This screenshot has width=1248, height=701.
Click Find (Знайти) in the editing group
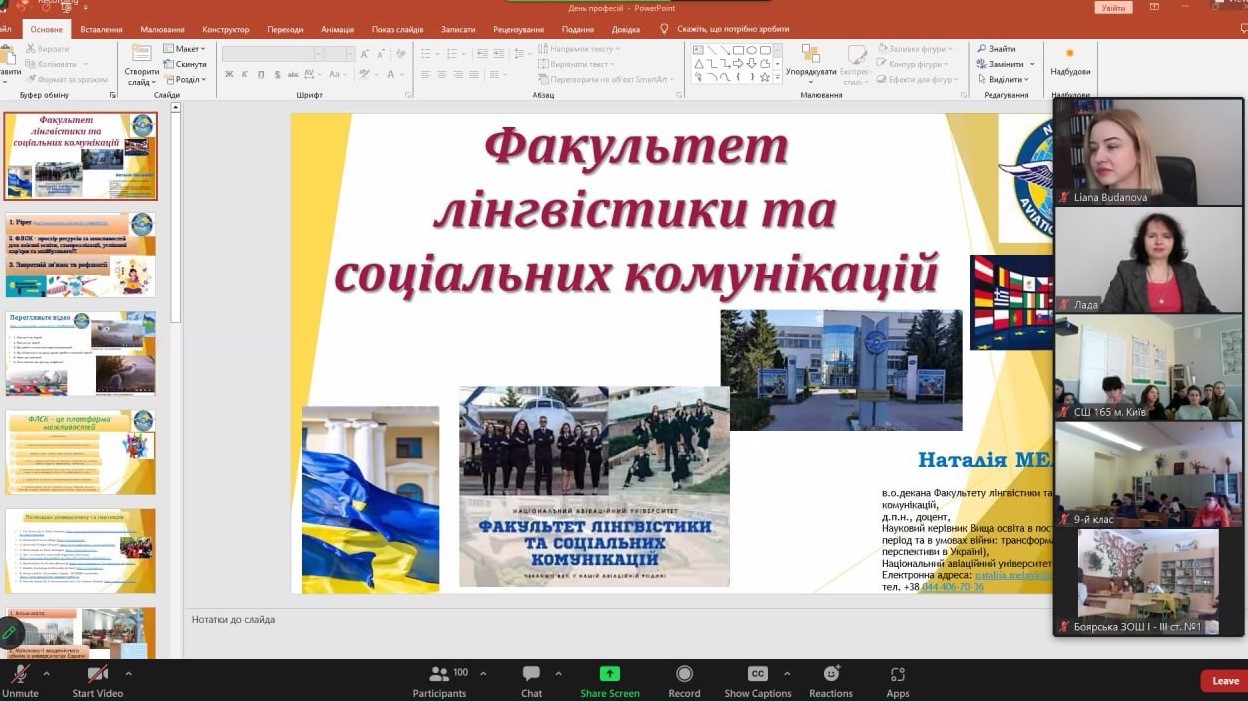[1000, 49]
